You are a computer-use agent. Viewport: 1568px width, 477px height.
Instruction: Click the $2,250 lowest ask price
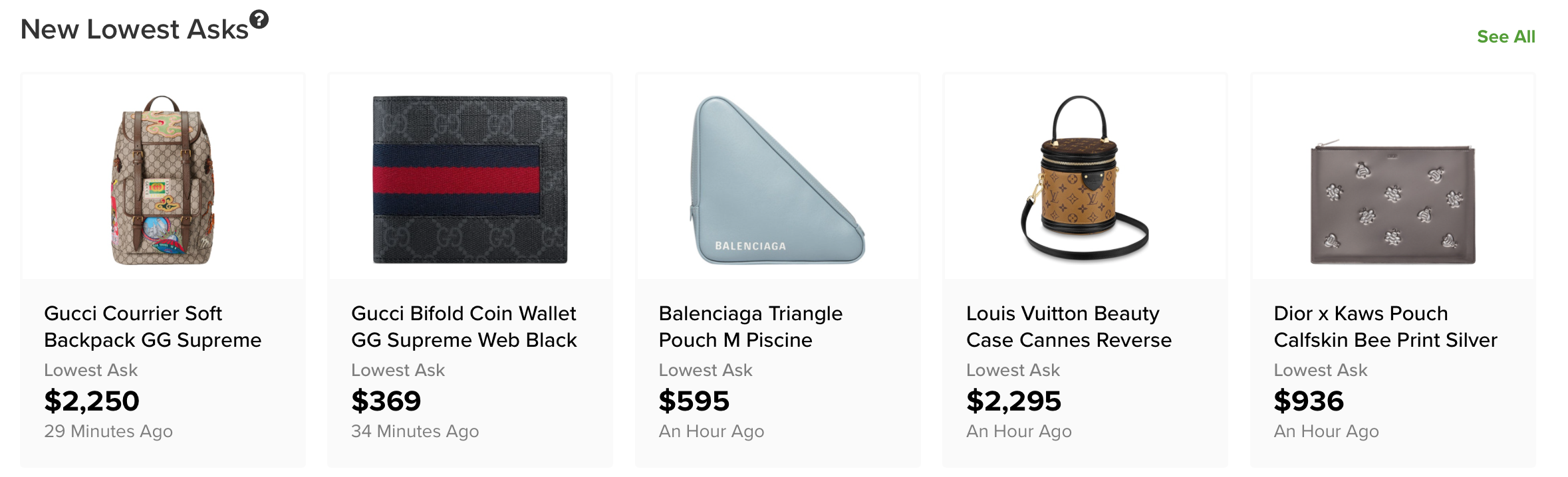pyautogui.click(x=92, y=401)
